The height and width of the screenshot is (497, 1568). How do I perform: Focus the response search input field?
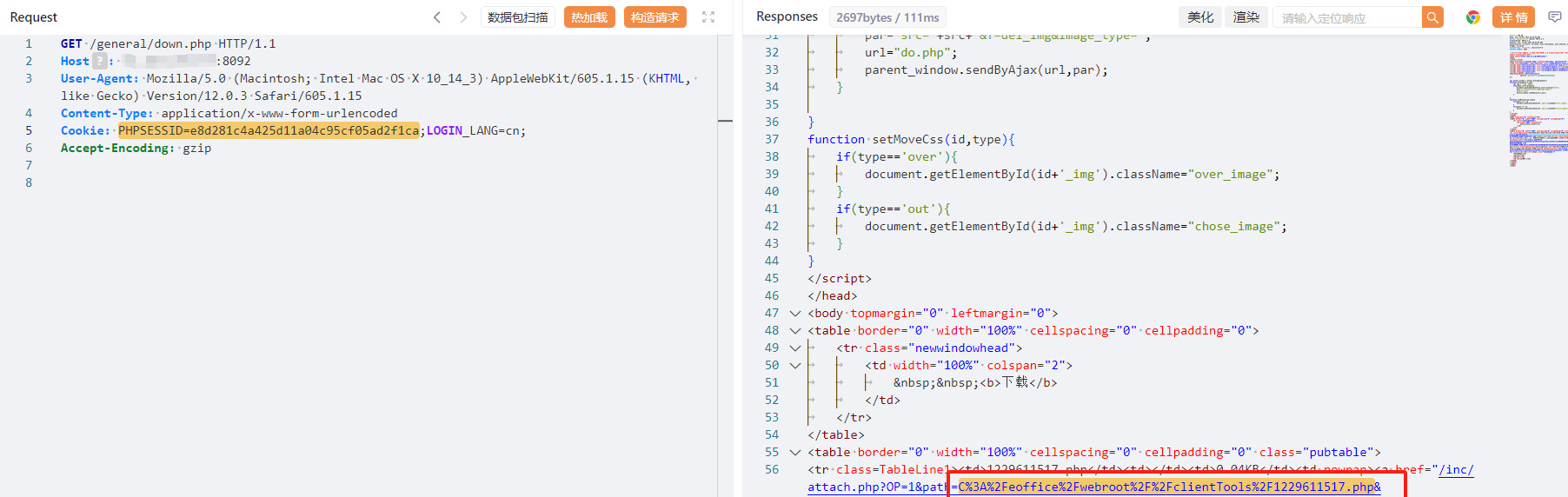click(x=1347, y=17)
